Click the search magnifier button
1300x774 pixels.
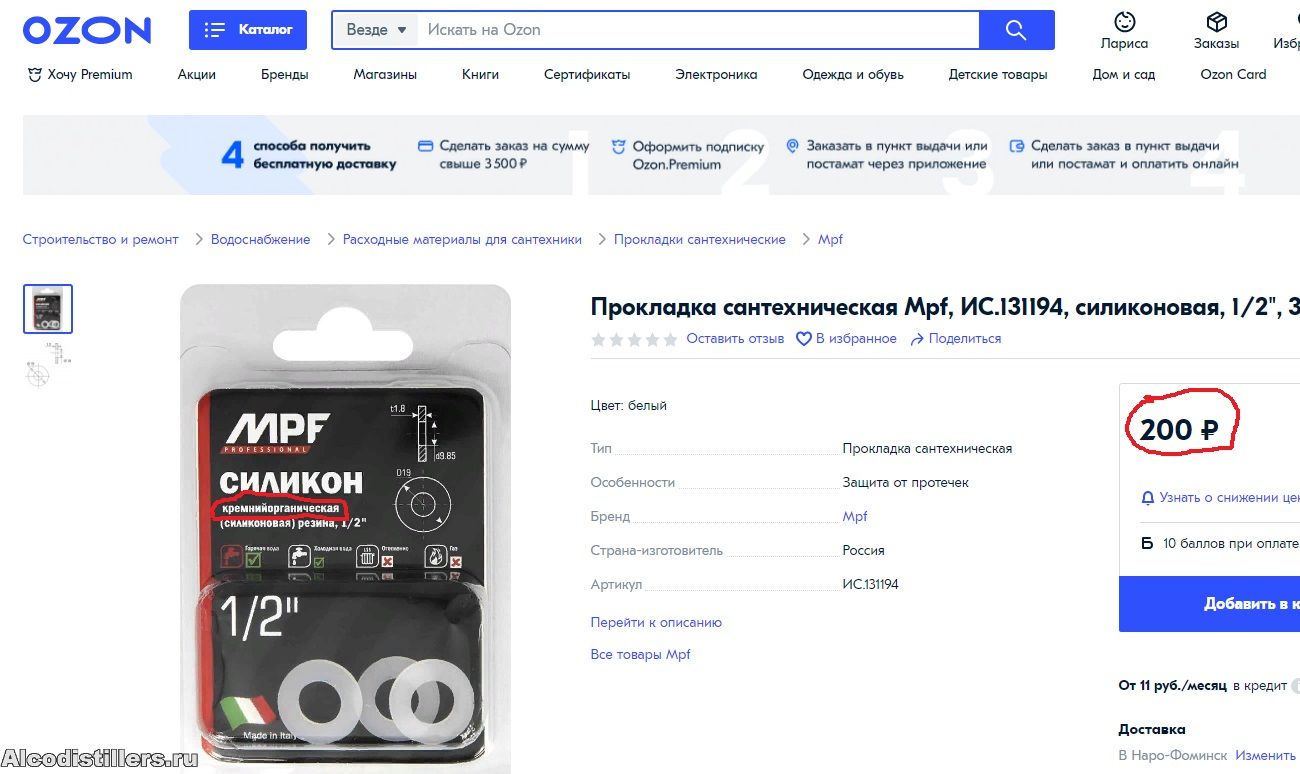pyautogui.click(x=1016, y=30)
